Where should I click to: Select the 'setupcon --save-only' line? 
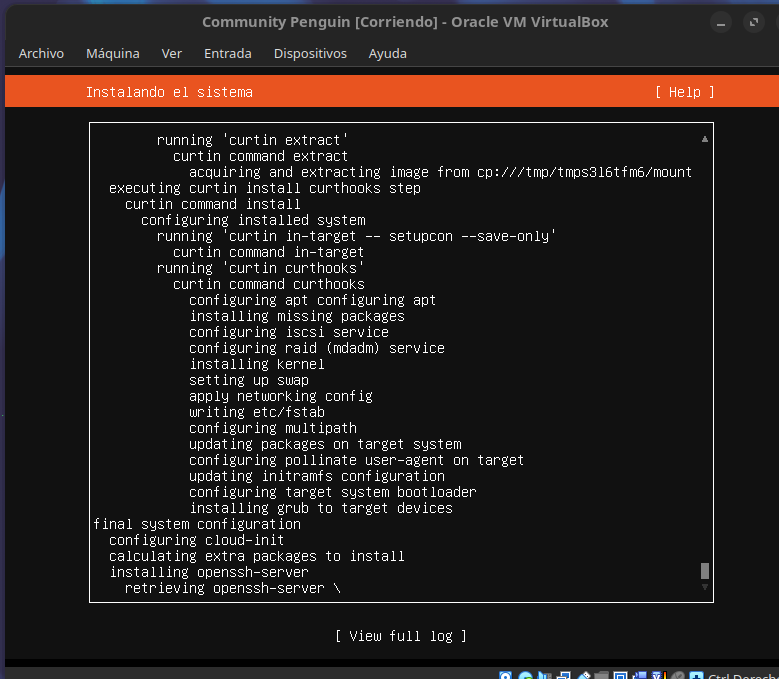pyautogui.click(x=356, y=236)
